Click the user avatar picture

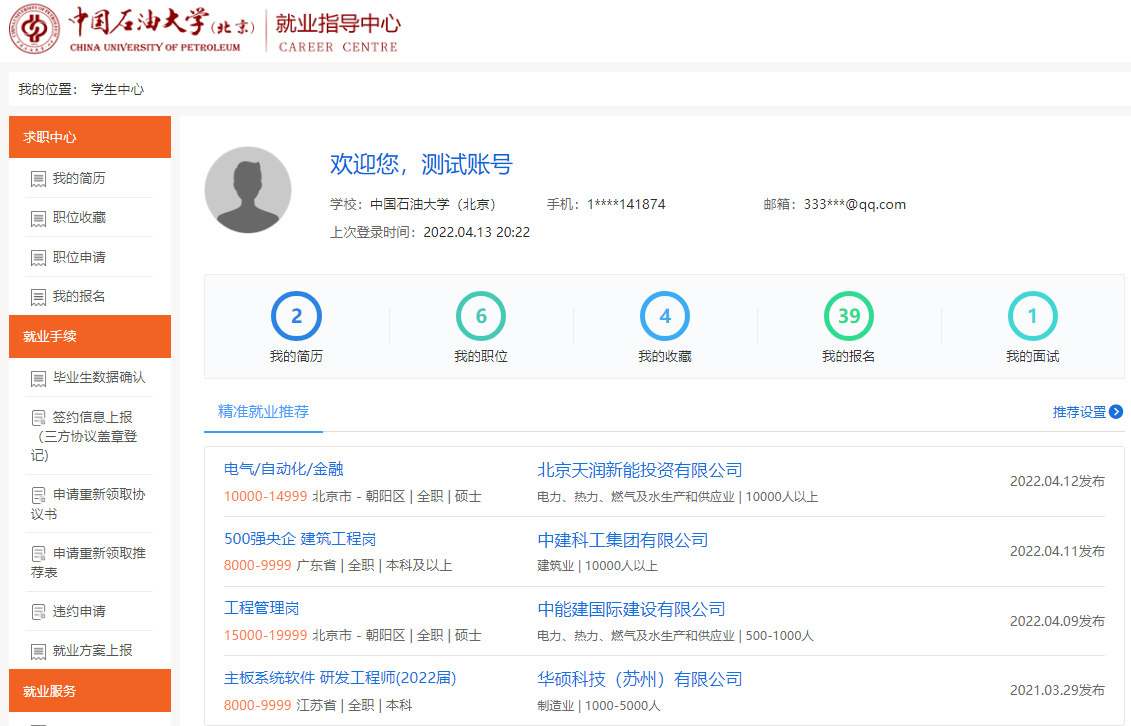[x=248, y=190]
